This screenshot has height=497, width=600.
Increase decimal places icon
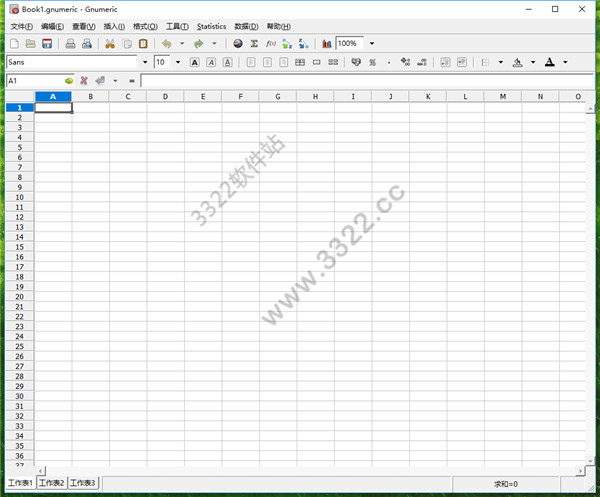coord(406,62)
